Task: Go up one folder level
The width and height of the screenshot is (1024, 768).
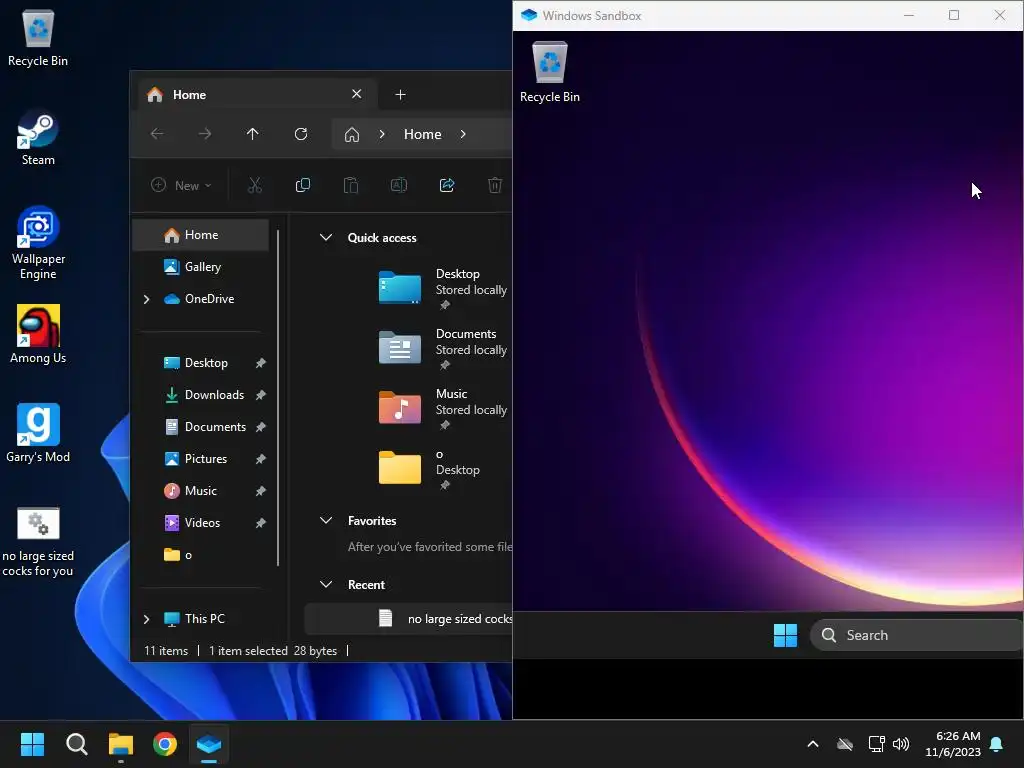Action: coord(253,134)
